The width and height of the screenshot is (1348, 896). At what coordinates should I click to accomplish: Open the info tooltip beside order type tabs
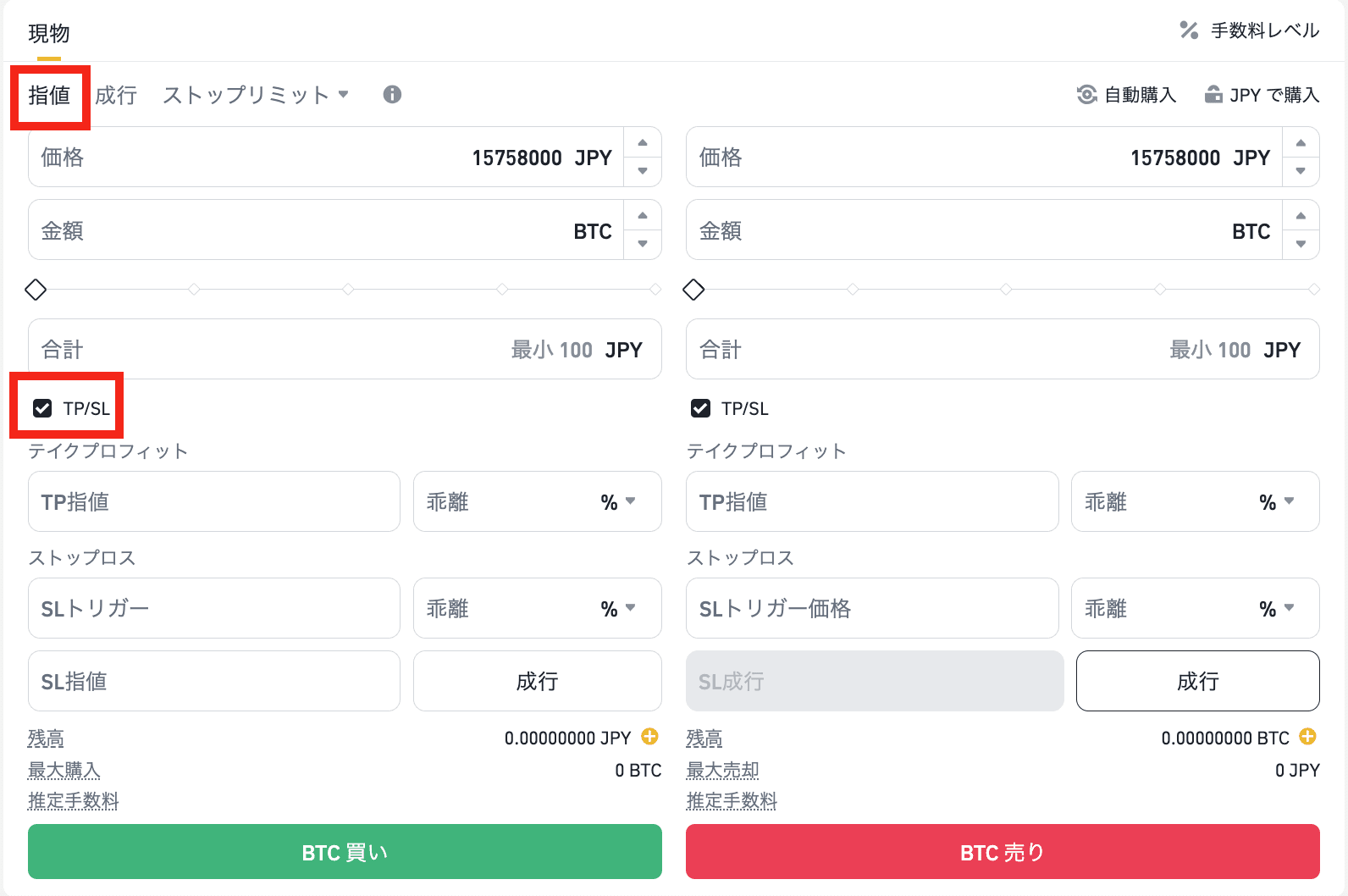[x=392, y=95]
